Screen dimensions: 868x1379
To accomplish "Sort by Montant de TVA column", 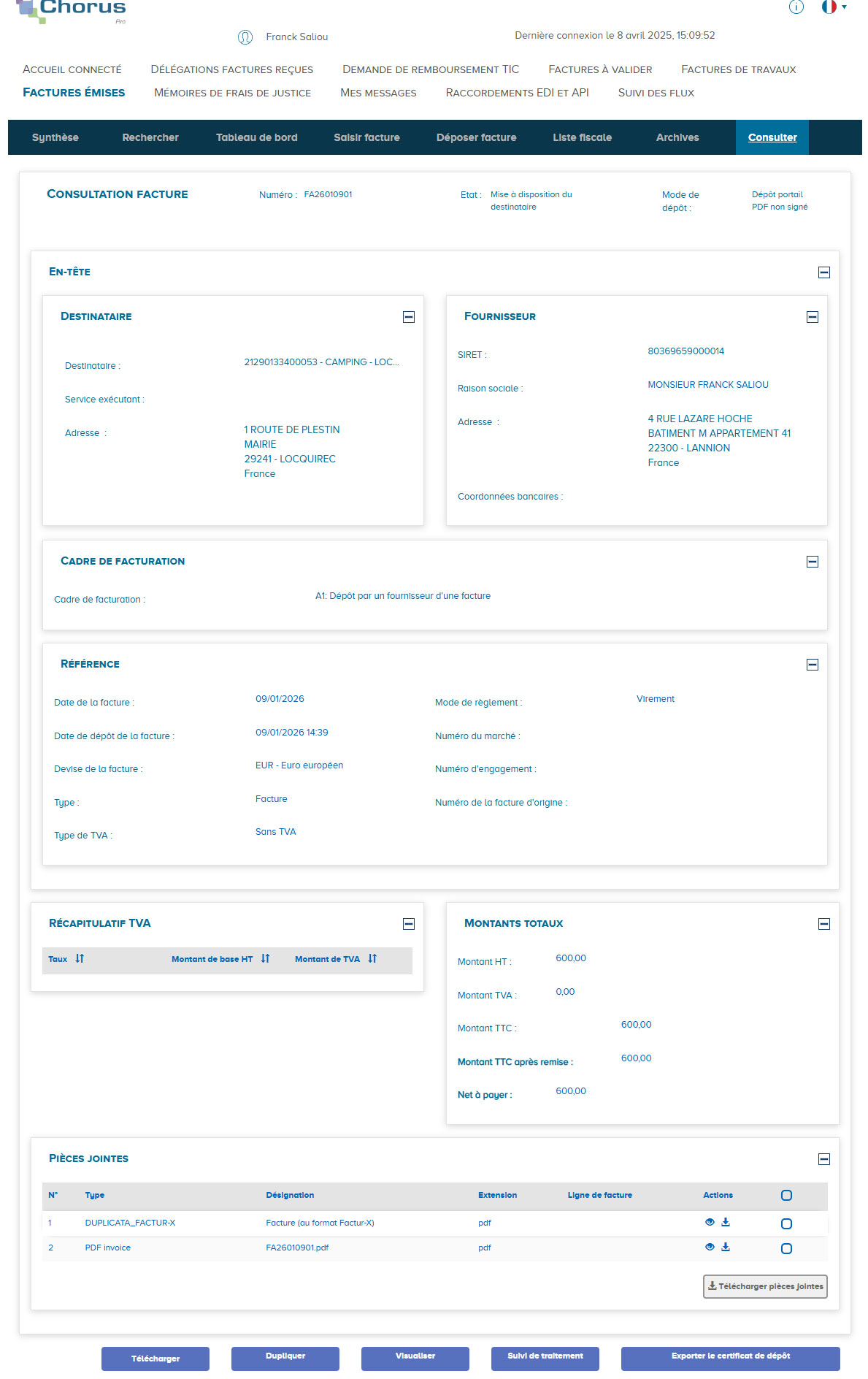I will pyautogui.click(x=372, y=958).
